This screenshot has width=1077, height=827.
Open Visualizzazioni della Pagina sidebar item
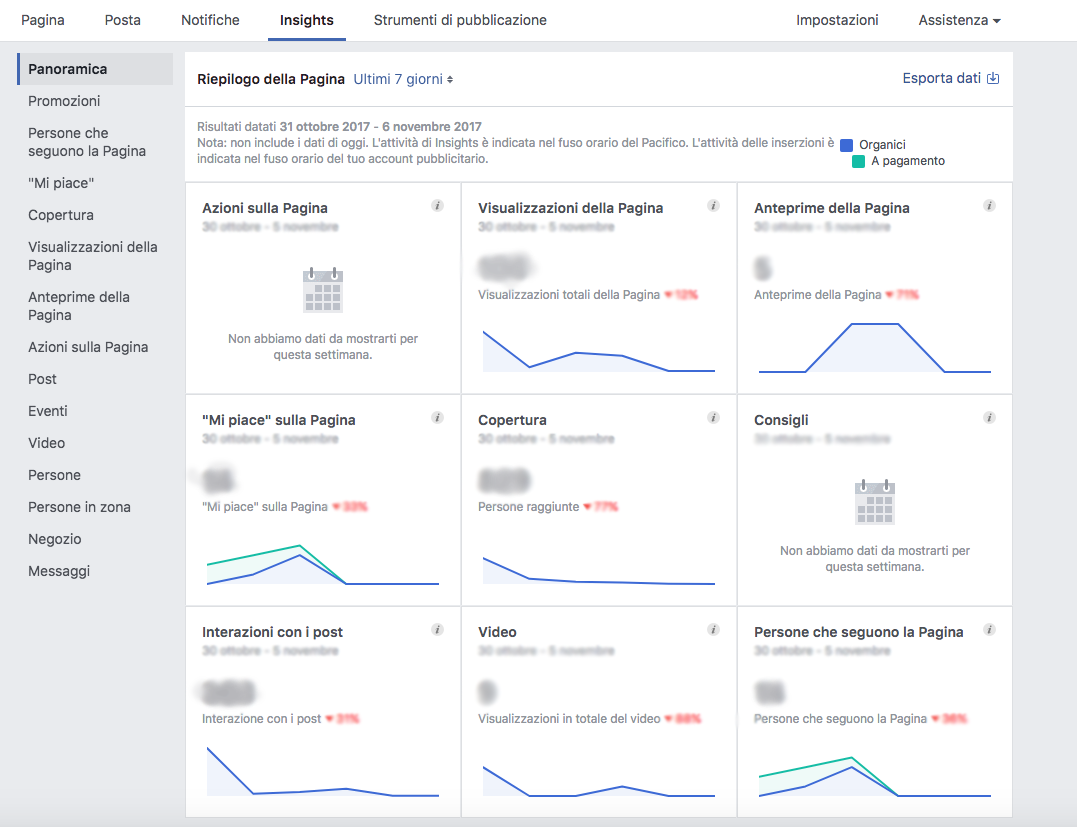[93, 256]
